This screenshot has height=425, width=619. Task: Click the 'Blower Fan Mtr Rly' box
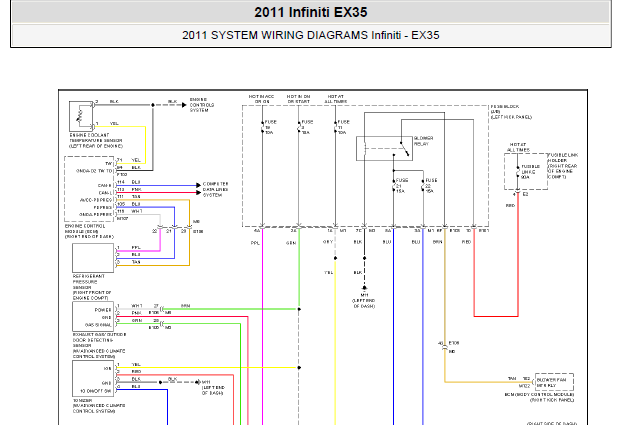[x=554, y=382]
